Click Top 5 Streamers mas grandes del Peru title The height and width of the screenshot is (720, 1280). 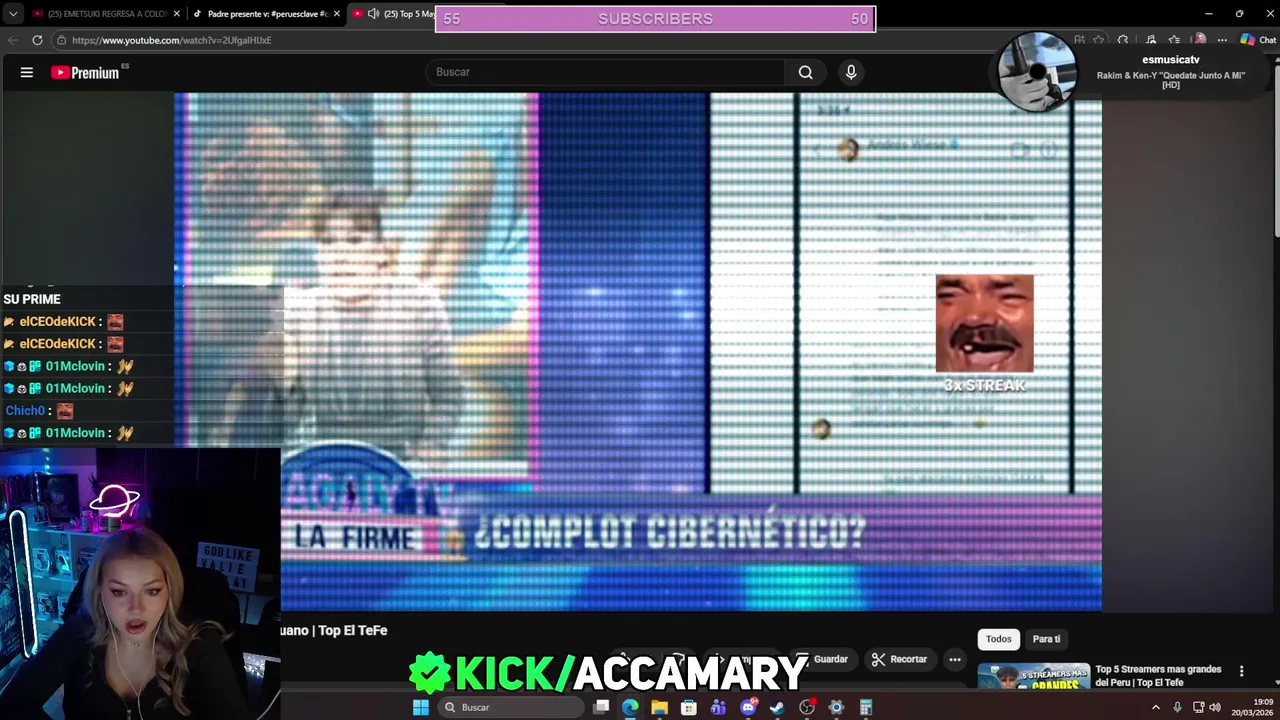tap(1158, 676)
